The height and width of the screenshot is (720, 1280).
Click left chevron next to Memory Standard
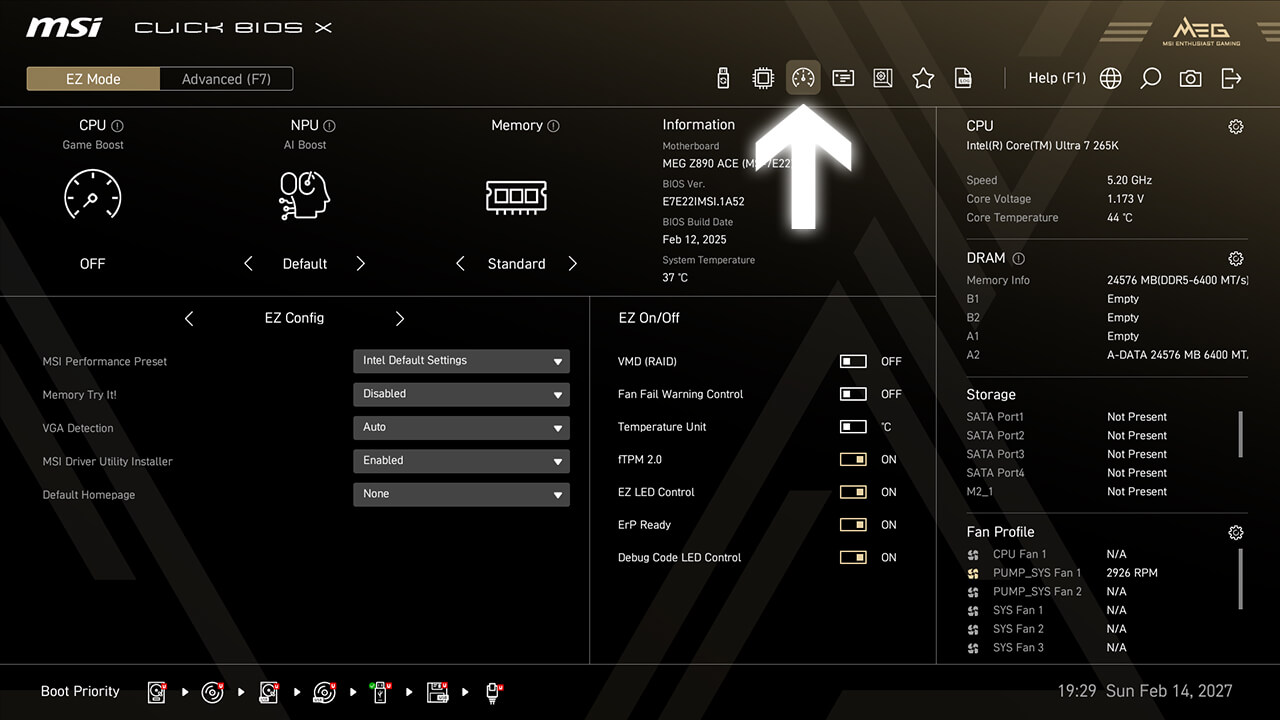(460, 264)
